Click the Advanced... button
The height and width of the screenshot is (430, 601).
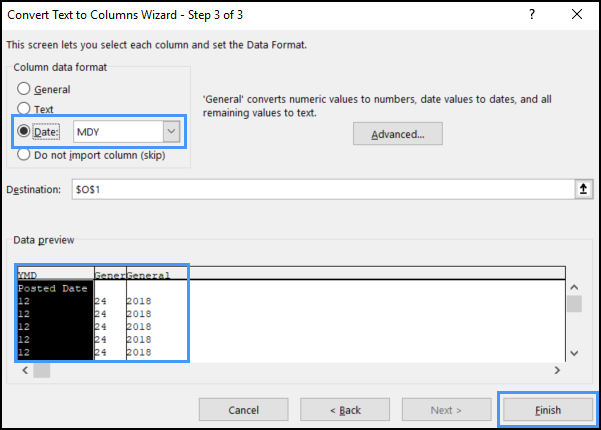coord(397,134)
